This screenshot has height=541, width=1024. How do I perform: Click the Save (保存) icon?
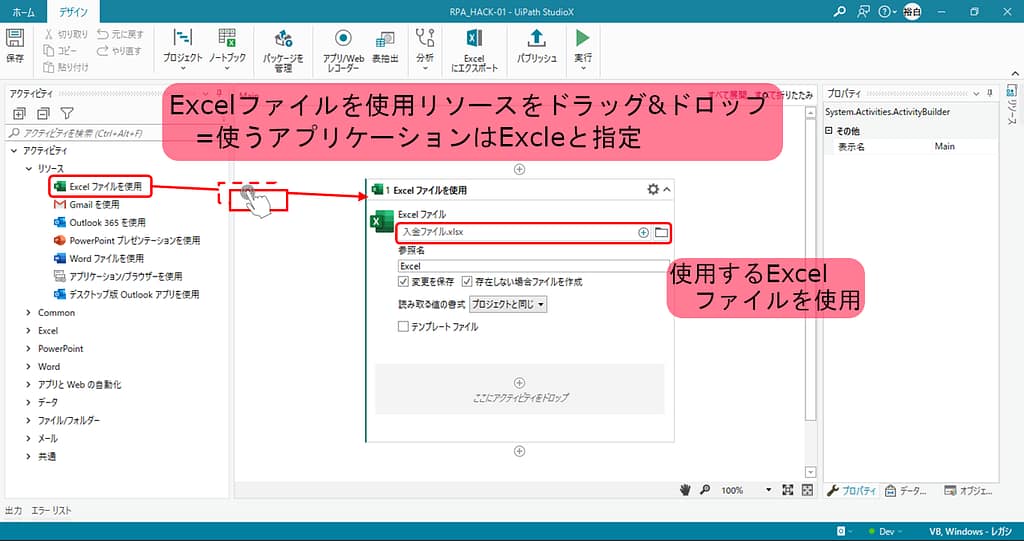pos(15,42)
